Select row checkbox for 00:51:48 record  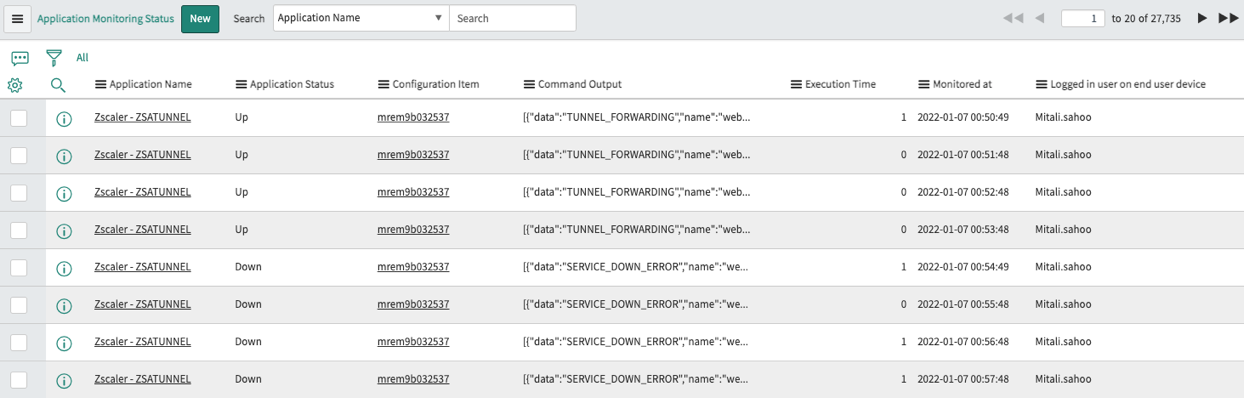tap(18, 155)
